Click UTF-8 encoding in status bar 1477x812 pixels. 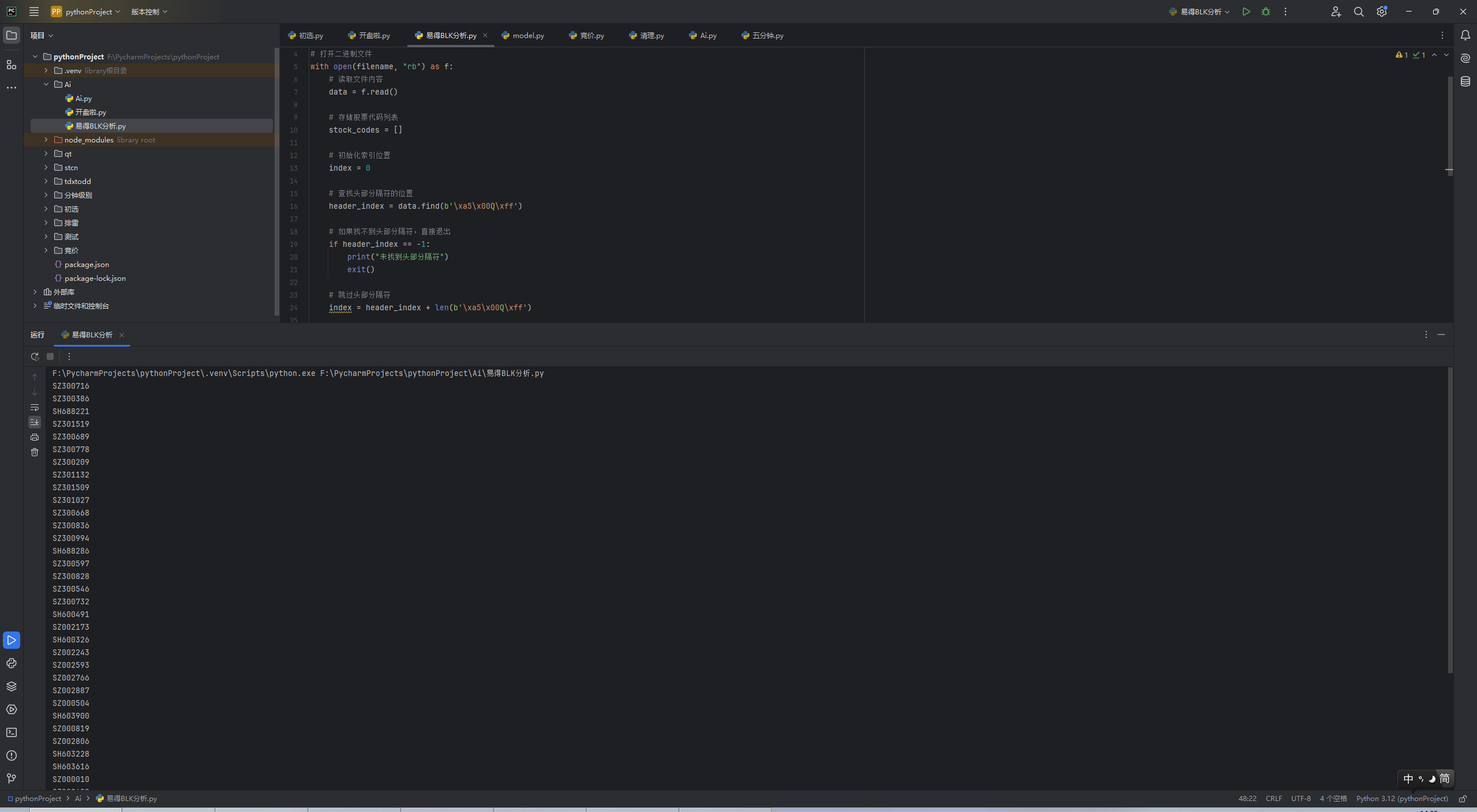[x=1300, y=799]
